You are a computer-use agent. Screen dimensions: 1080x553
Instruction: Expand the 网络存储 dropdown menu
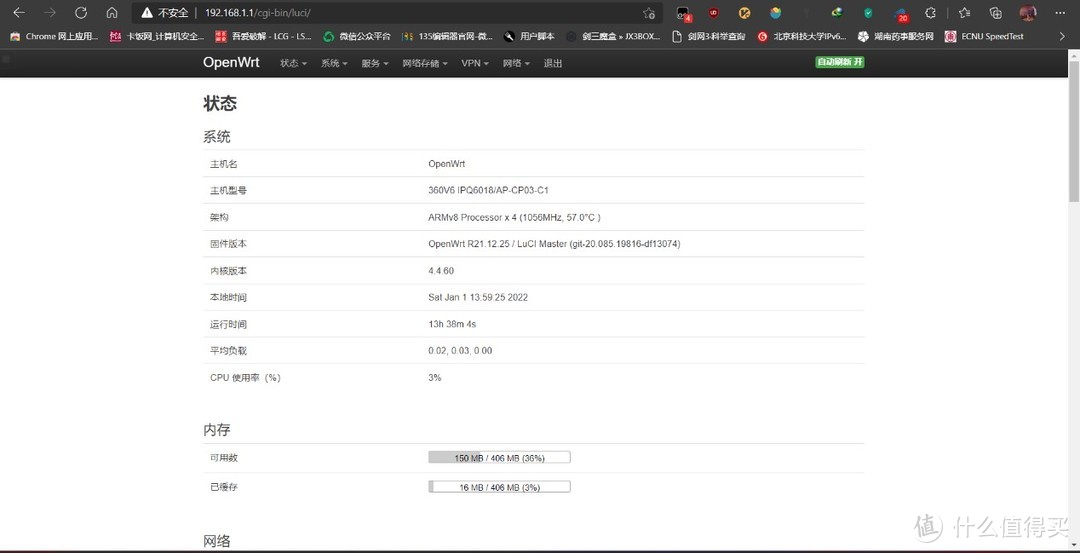click(425, 63)
